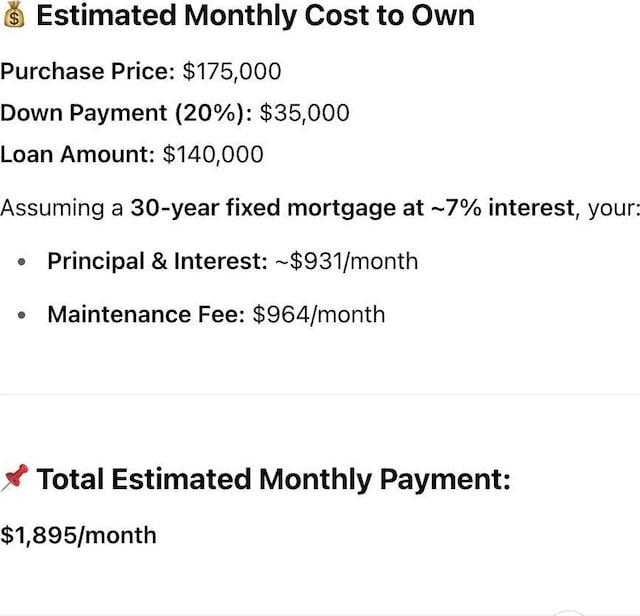Screen dimensions: 640x616
Task: Click the Maintenance Fee bullet label
Action: (146, 314)
